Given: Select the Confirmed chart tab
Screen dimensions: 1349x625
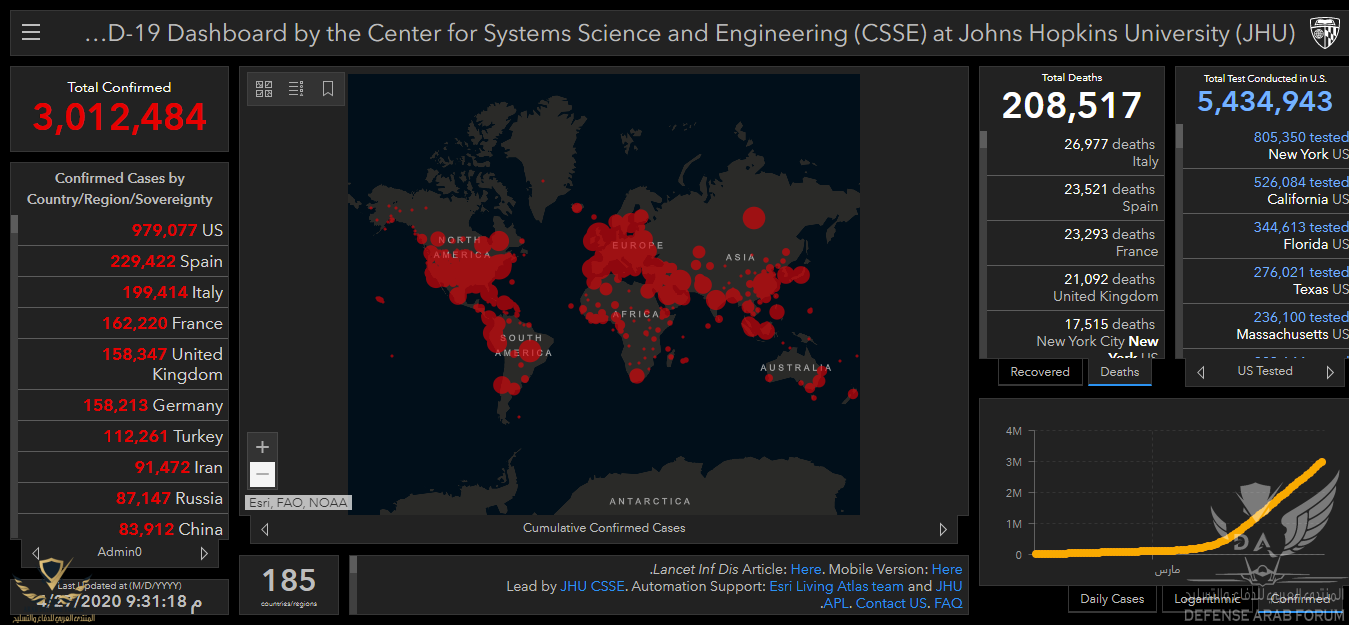Looking at the screenshot, I should coord(1300,599).
